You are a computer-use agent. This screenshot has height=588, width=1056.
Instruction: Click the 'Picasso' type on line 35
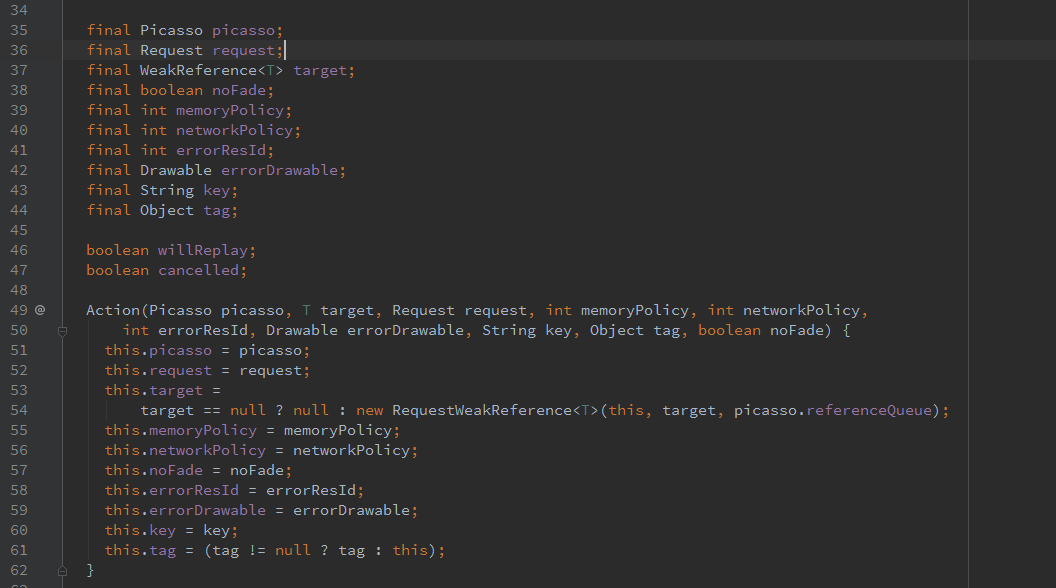(x=171, y=30)
